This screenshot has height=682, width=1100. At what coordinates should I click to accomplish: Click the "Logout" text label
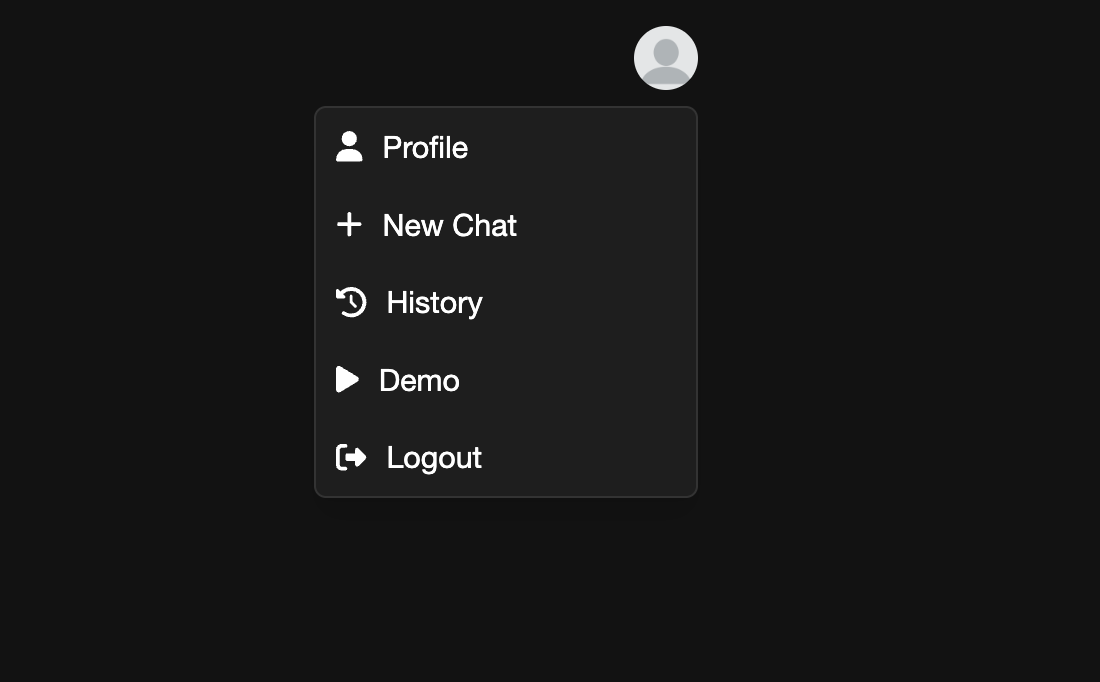pos(434,457)
